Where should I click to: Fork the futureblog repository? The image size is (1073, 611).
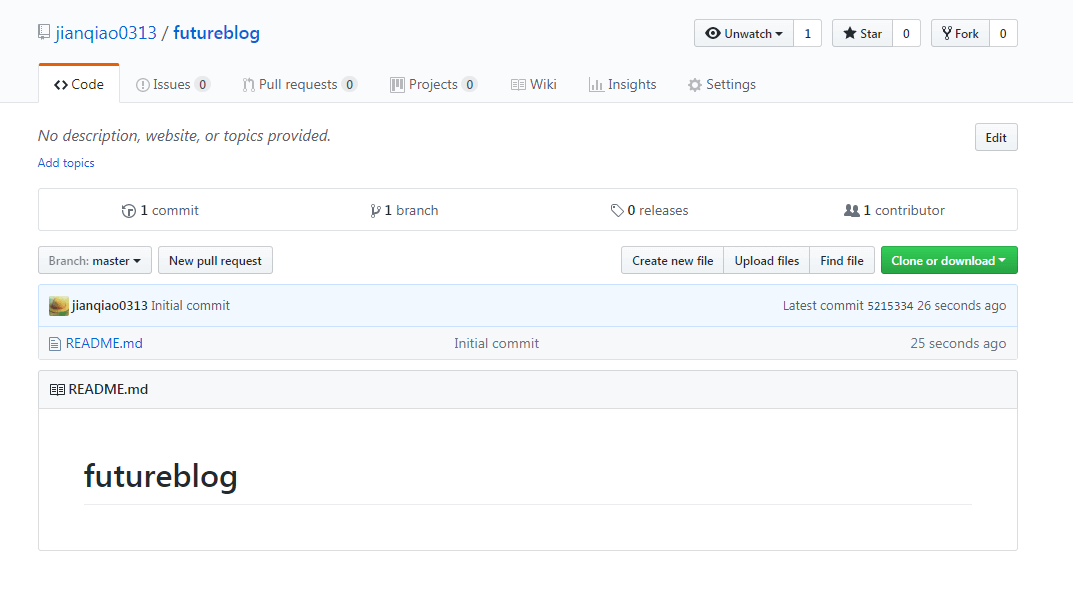click(960, 33)
